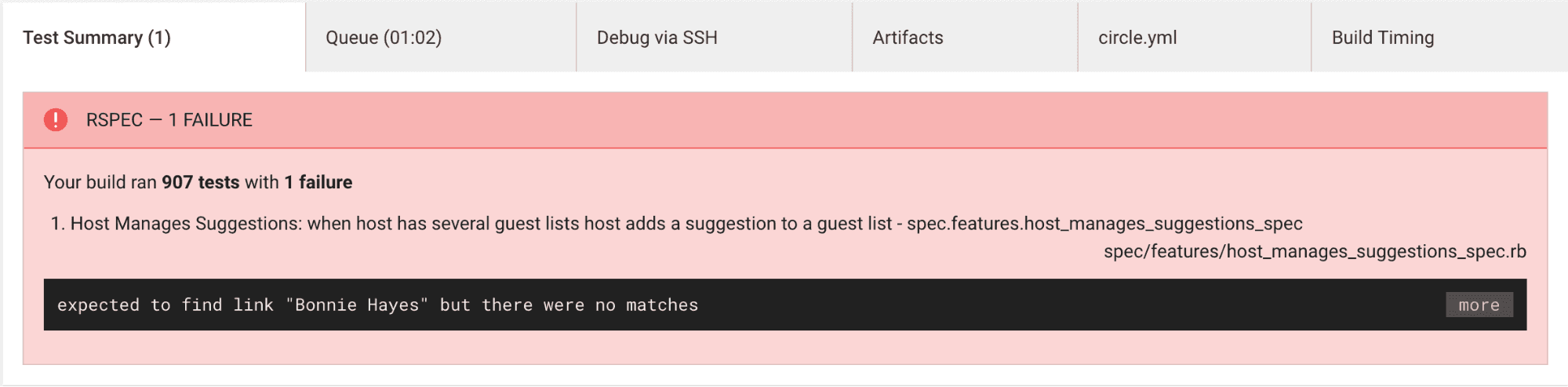The width and height of the screenshot is (1568, 387).
Task: Click the Host Manages Suggestions failure title
Action: pyautogui.click(x=186, y=224)
